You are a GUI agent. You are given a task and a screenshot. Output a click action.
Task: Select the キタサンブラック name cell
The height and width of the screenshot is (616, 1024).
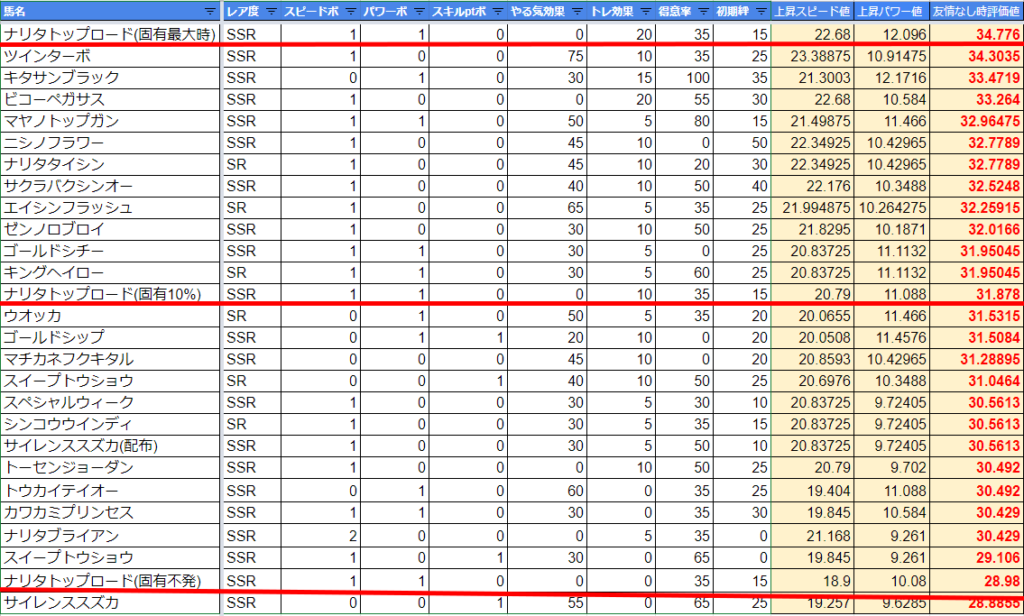(110, 78)
